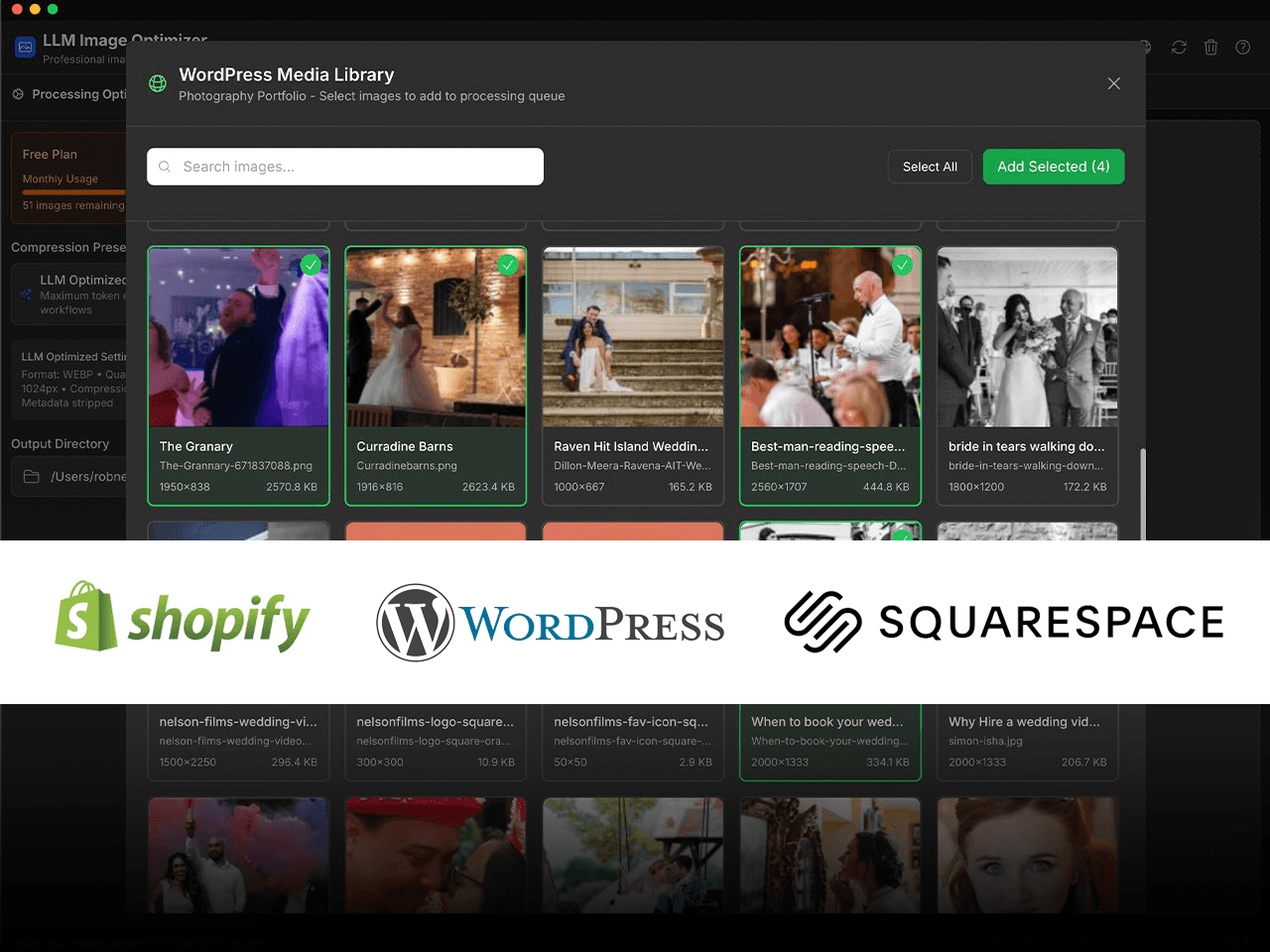Image resolution: width=1270 pixels, height=952 pixels.
Task: Click the LLM Image Optimizer app logo
Action: coord(26,48)
